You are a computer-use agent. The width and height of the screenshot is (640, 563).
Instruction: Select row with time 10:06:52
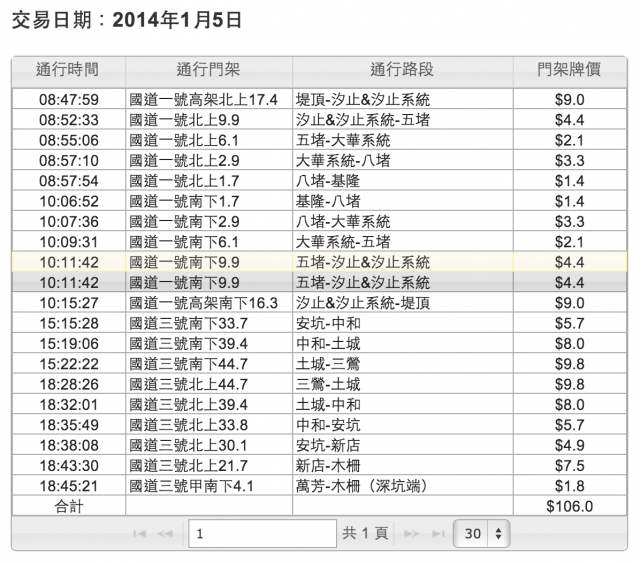click(x=320, y=201)
